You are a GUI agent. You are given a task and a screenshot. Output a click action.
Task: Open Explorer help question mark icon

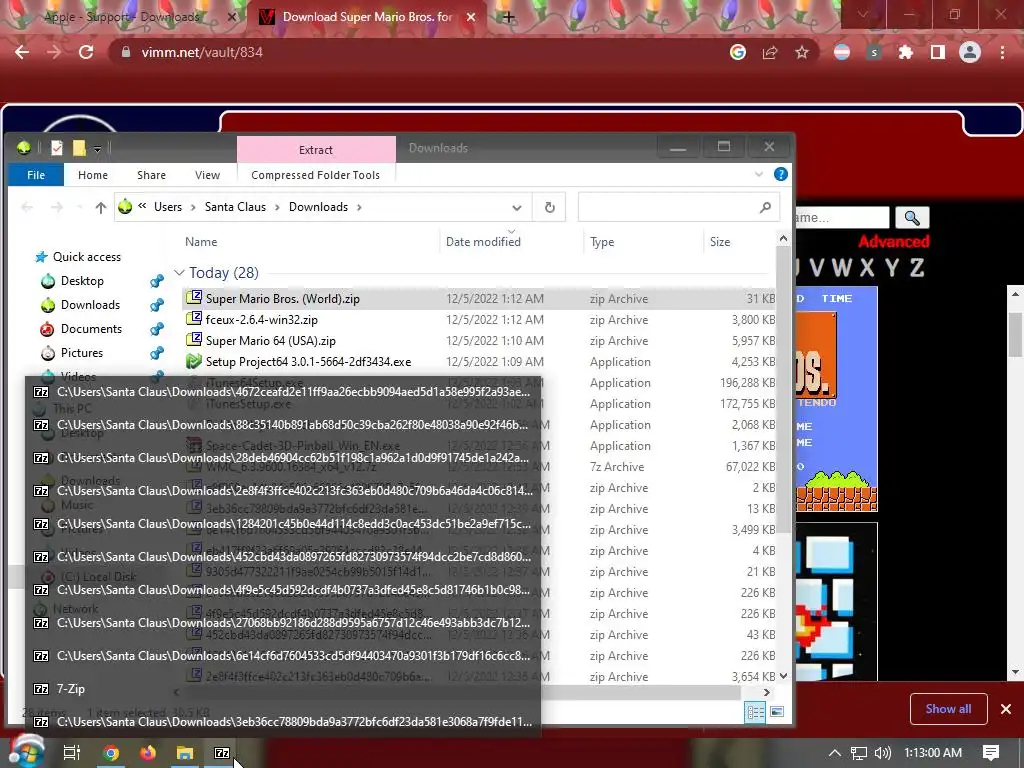780,174
